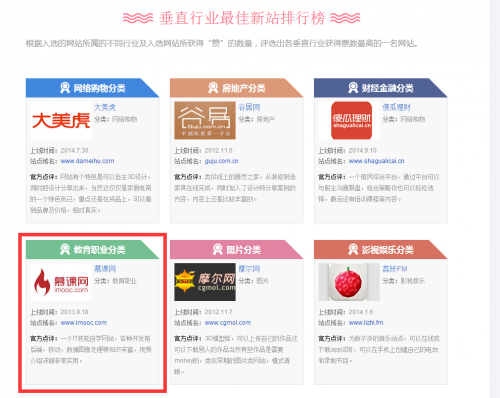
Task: Click launch date 2014.9.10 of 傻瓜理财
Action: pos(363,151)
